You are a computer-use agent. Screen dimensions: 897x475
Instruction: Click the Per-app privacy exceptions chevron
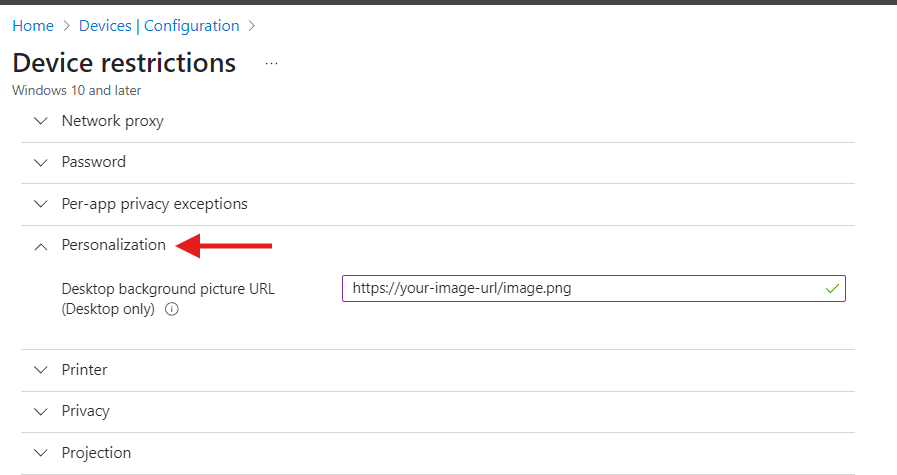[x=40, y=204]
